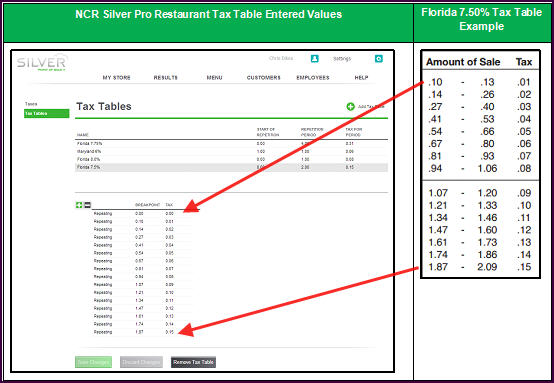This screenshot has width=554, height=383.
Task: Click the Start of Repetition column header
Action: [x=268, y=132]
